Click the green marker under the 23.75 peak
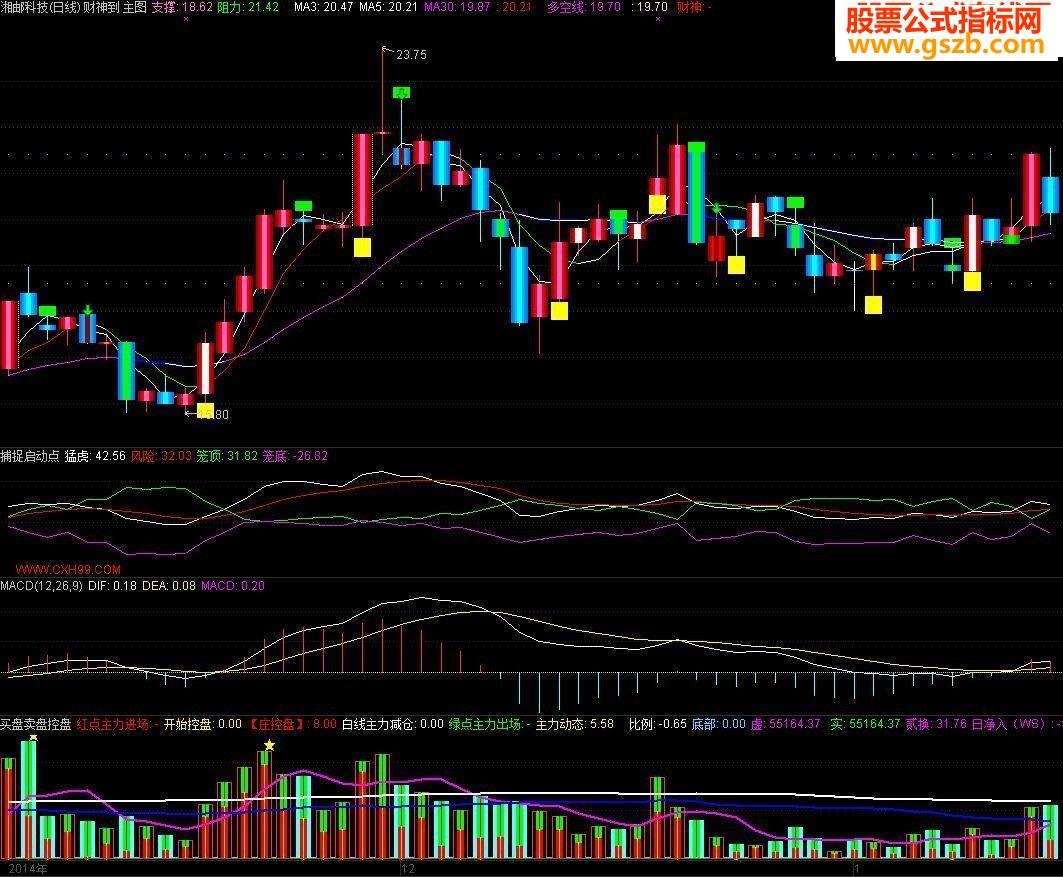The image size is (1063, 877). click(401, 92)
